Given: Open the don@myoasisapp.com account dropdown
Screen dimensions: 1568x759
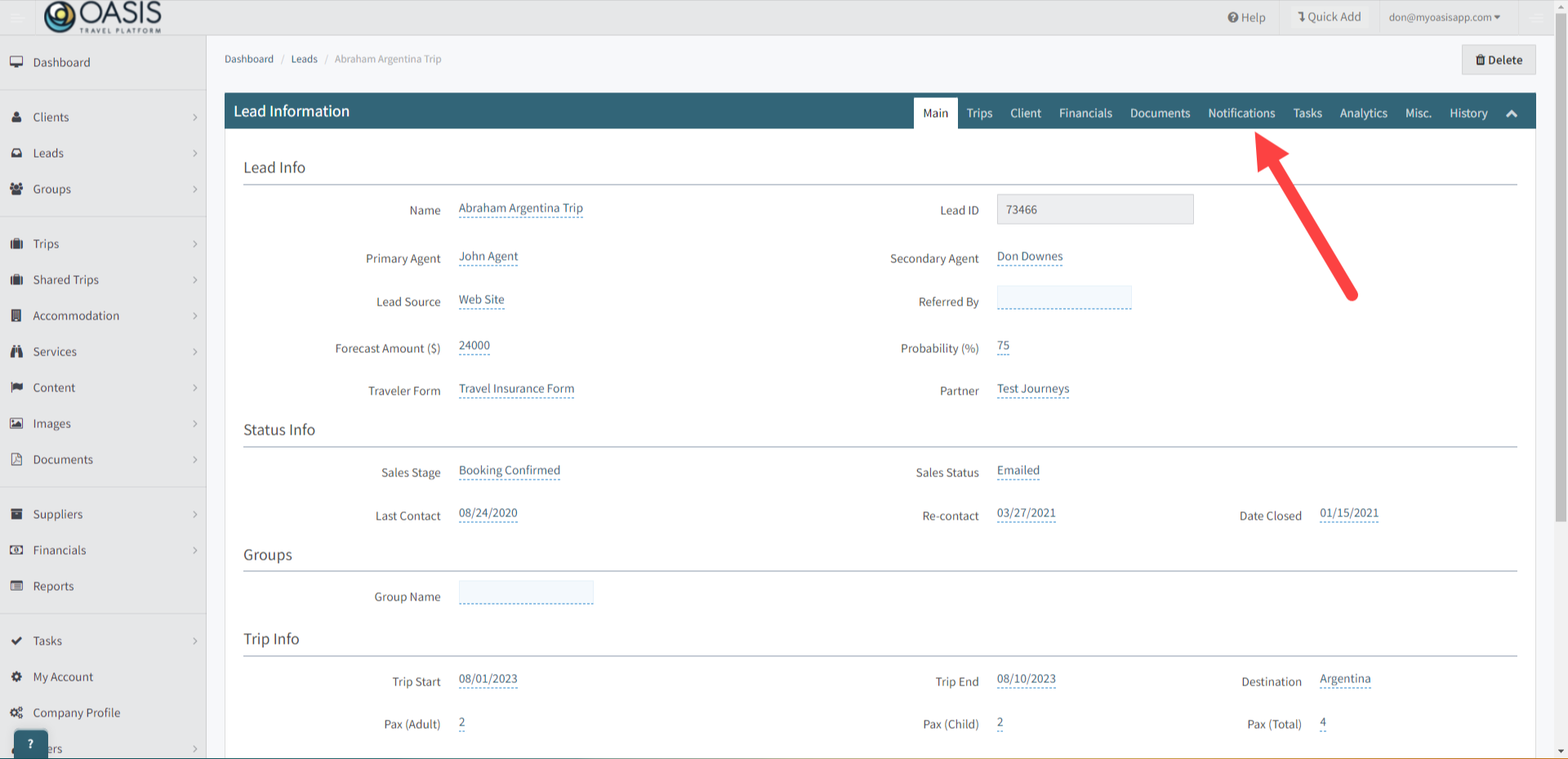Looking at the screenshot, I should (1444, 17).
